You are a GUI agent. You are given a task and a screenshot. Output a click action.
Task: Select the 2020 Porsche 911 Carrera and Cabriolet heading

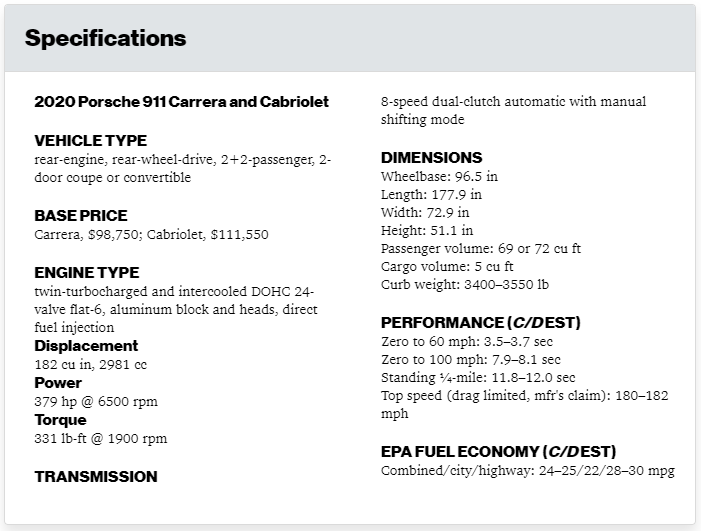coord(182,102)
